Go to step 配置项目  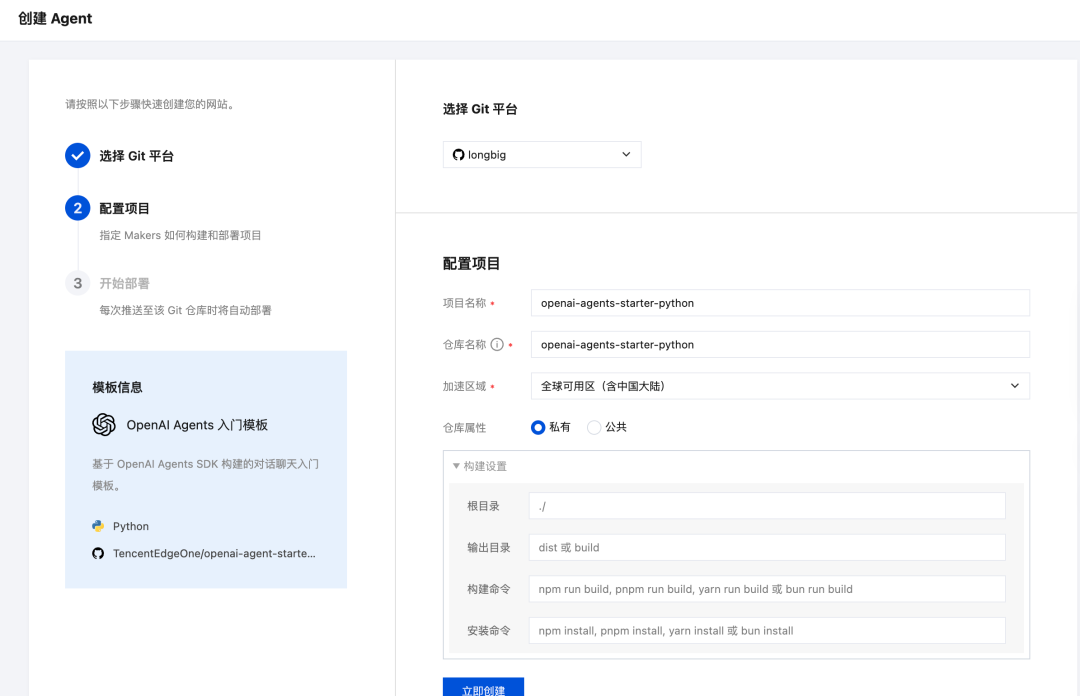pos(124,208)
